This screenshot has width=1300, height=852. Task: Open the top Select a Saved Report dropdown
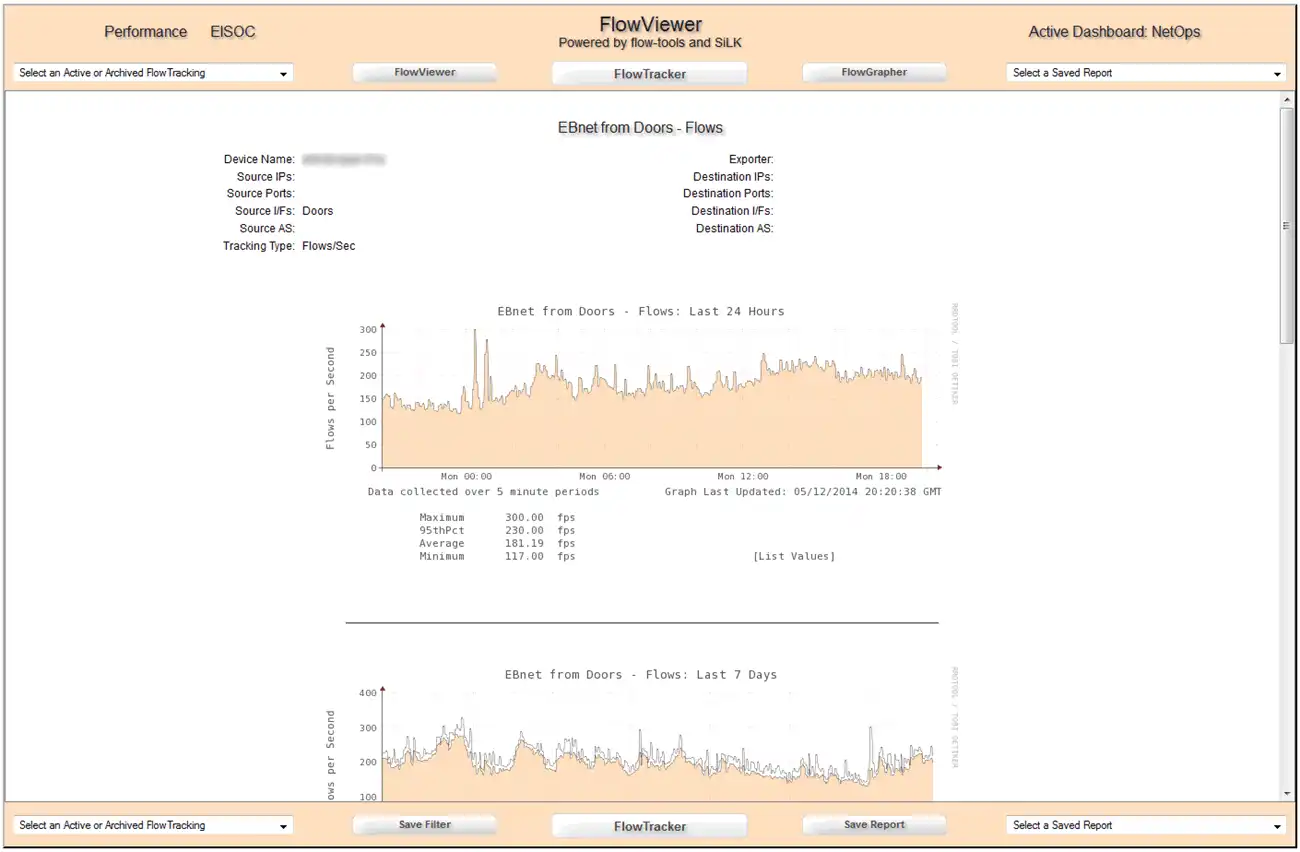pos(1146,73)
